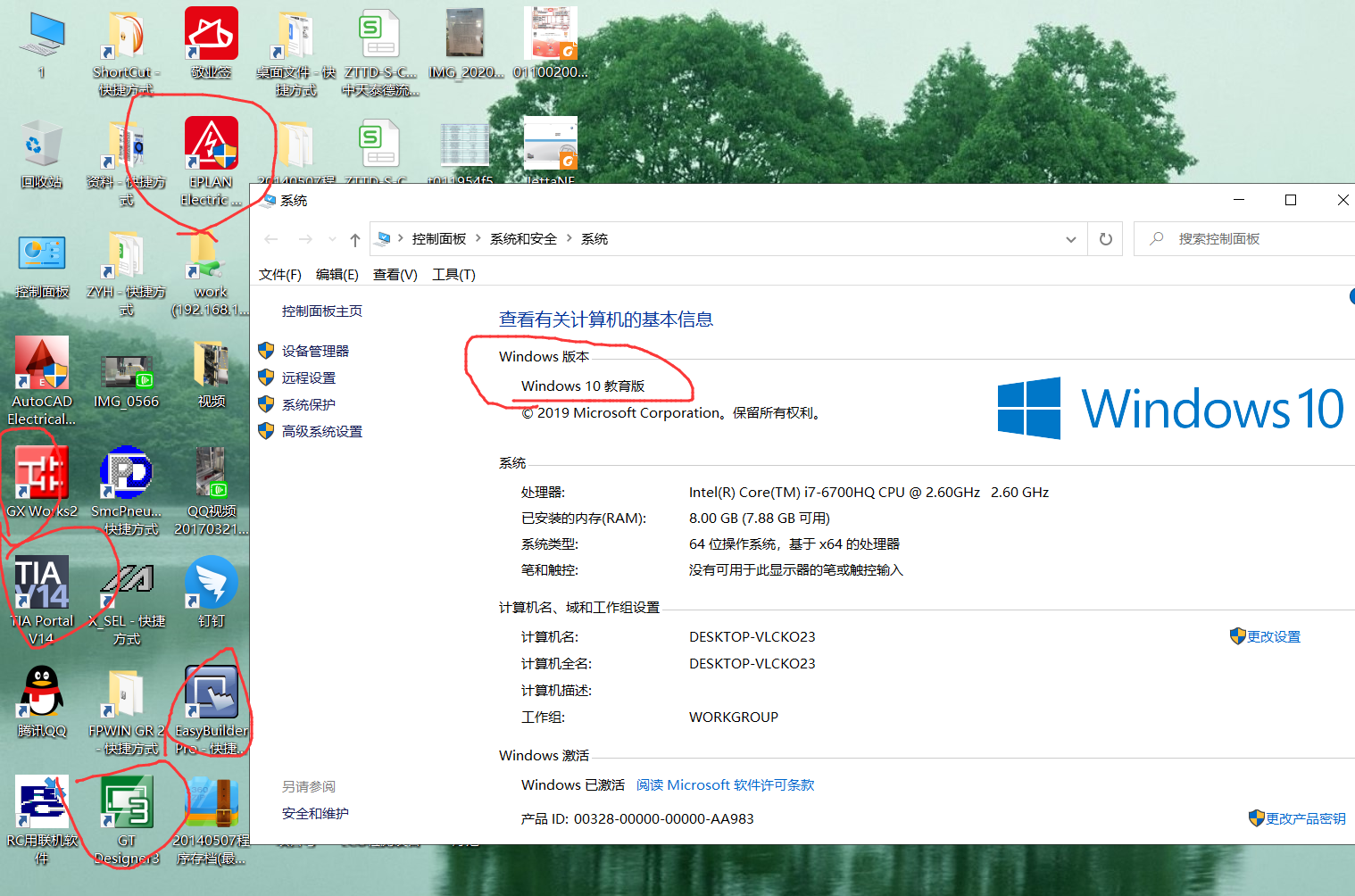Click the 搜索控制面板 search field
The height and width of the screenshot is (896, 1355).
1250,239
